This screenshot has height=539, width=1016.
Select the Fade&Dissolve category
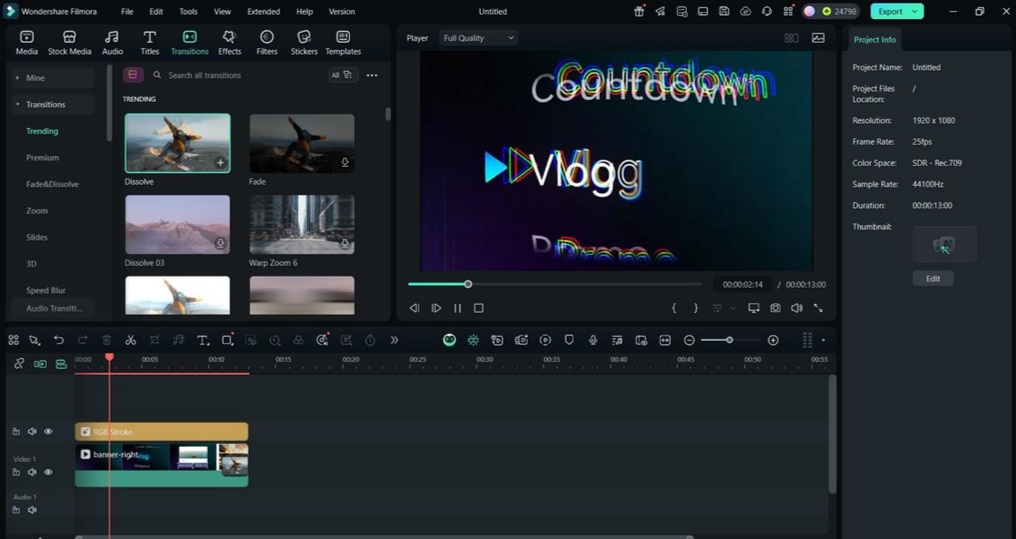(x=52, y=184)
